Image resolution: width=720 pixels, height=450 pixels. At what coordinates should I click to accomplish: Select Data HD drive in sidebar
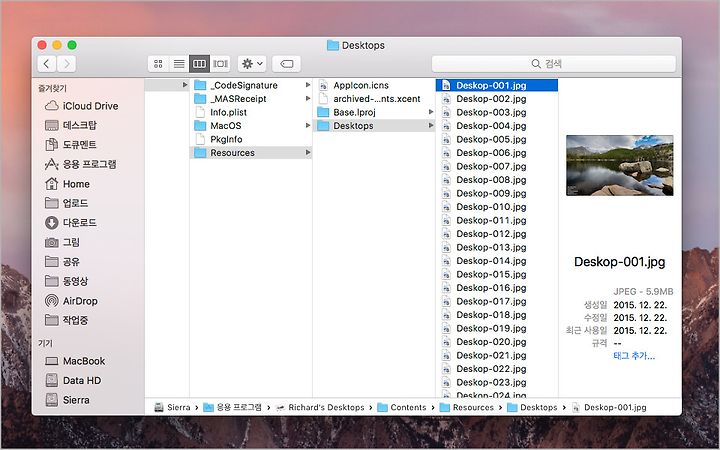tap(73, 380)
